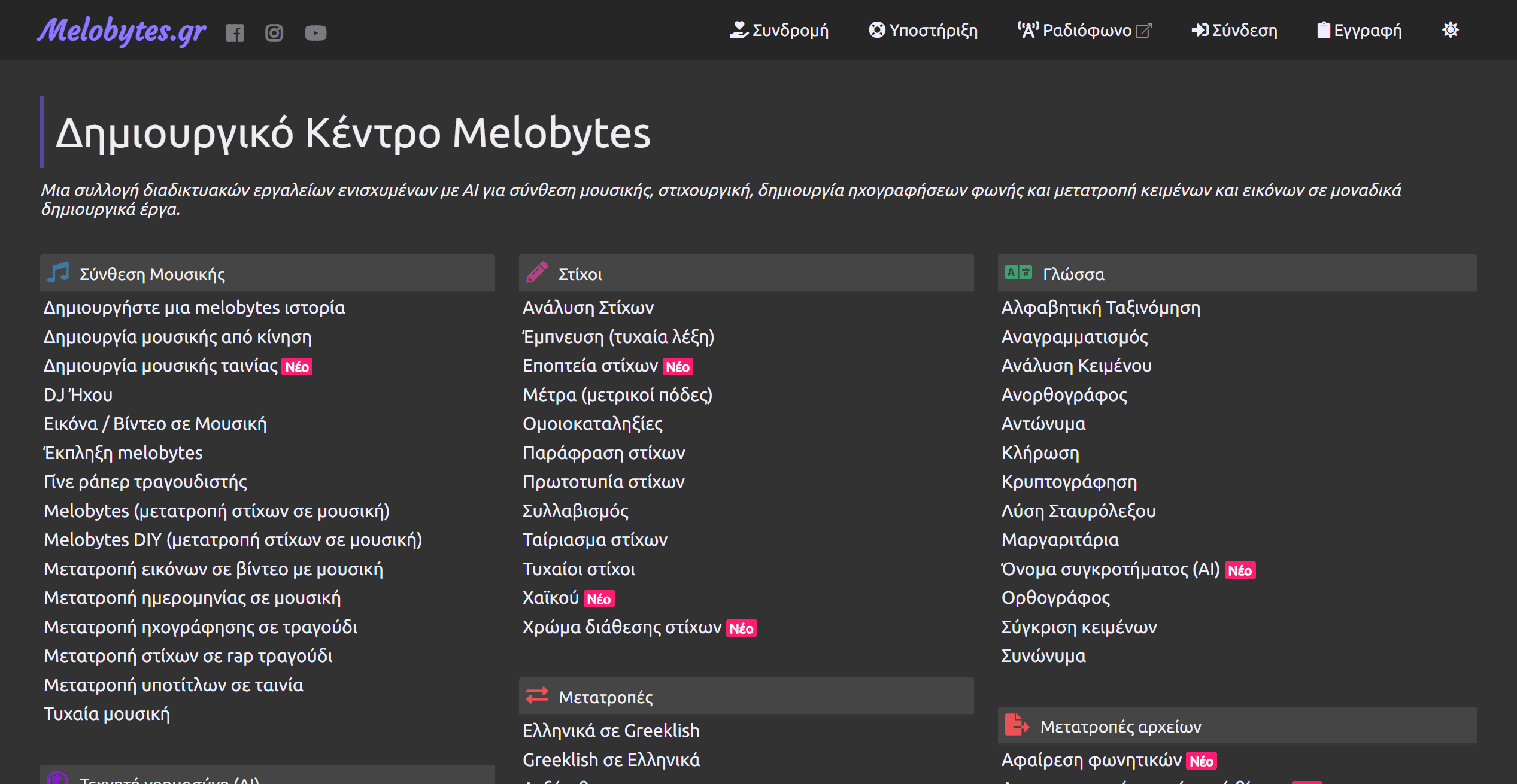
Task: Click the pencil icon beside Στίχοι
Action: tap(537, 273)
